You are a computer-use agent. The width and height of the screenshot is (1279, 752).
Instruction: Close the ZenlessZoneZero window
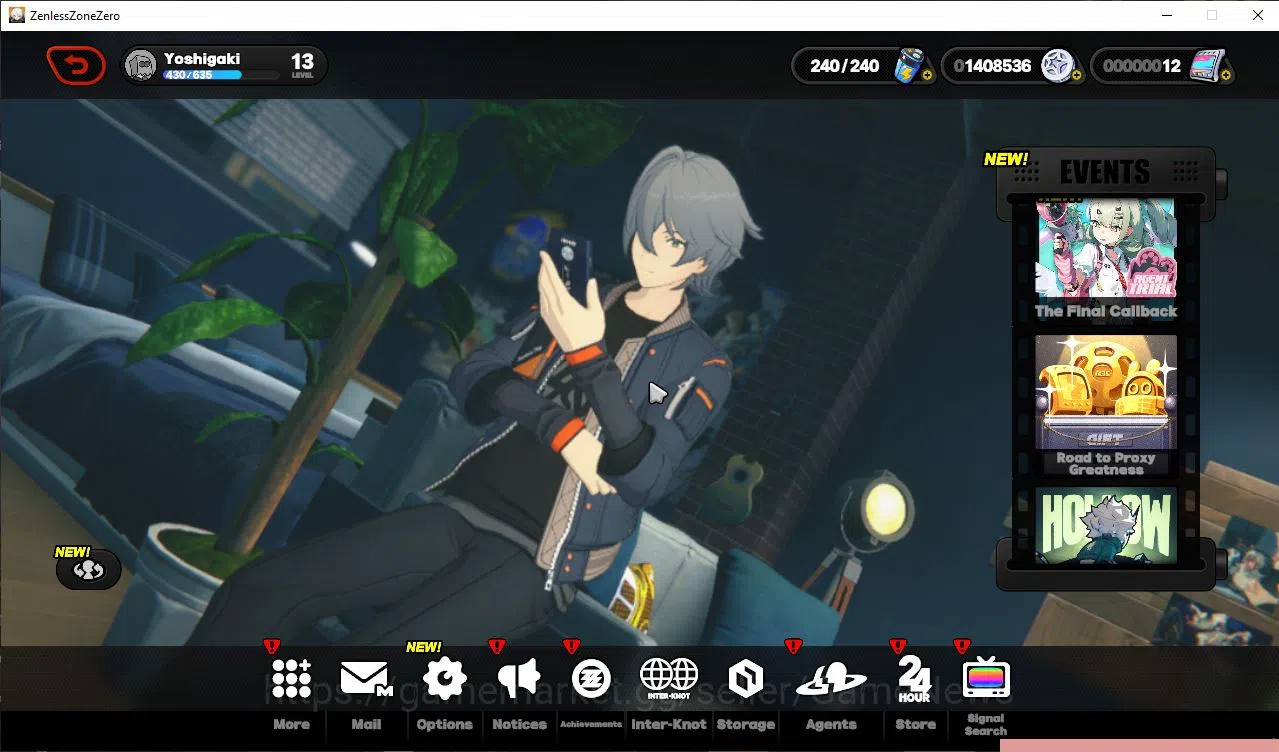(x=1256, y=15)
